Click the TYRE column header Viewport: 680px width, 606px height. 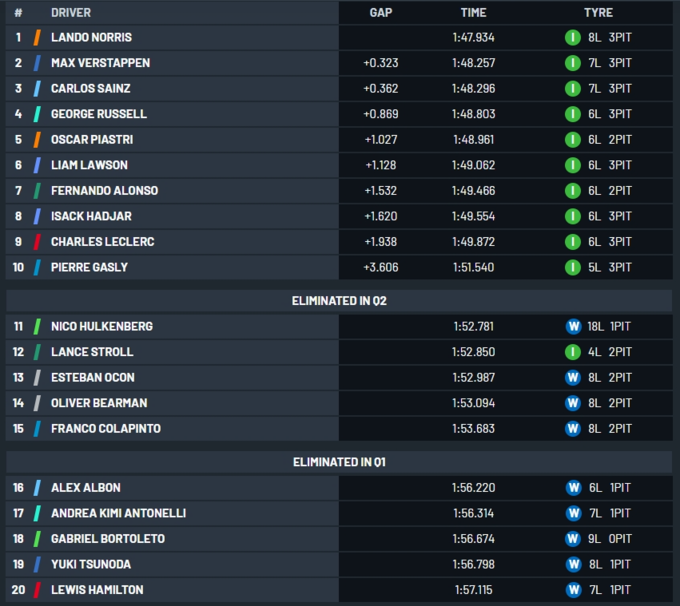point(598,13)
